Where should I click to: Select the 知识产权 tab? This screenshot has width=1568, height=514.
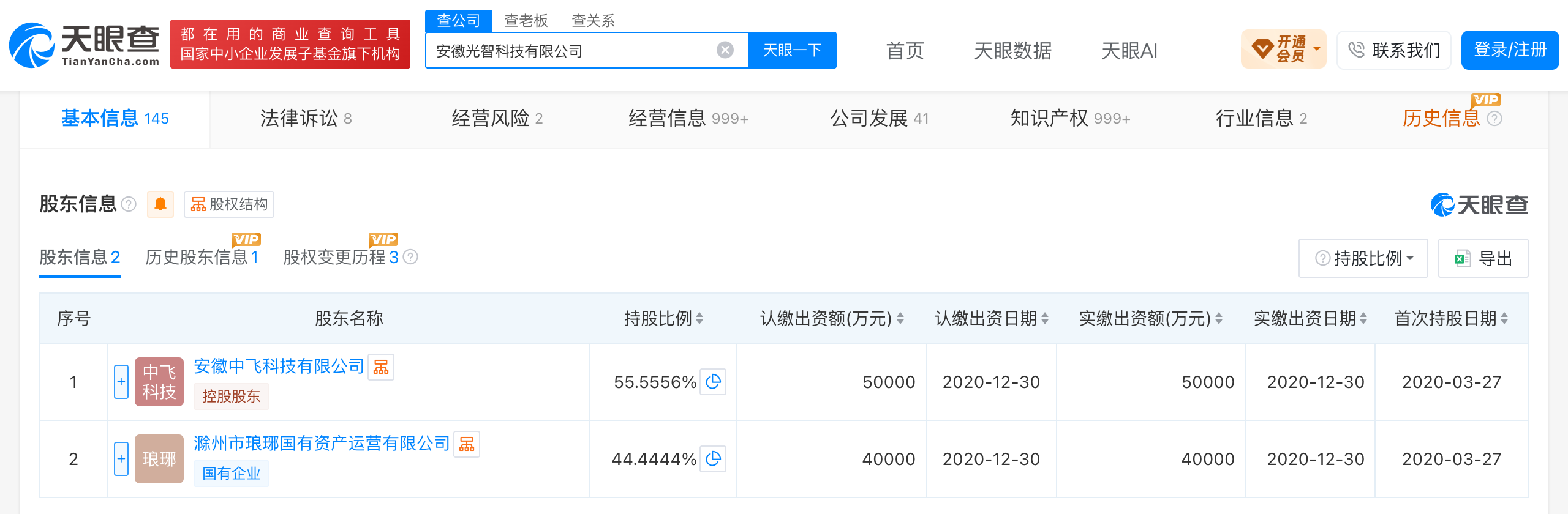tap(1071, 118)
